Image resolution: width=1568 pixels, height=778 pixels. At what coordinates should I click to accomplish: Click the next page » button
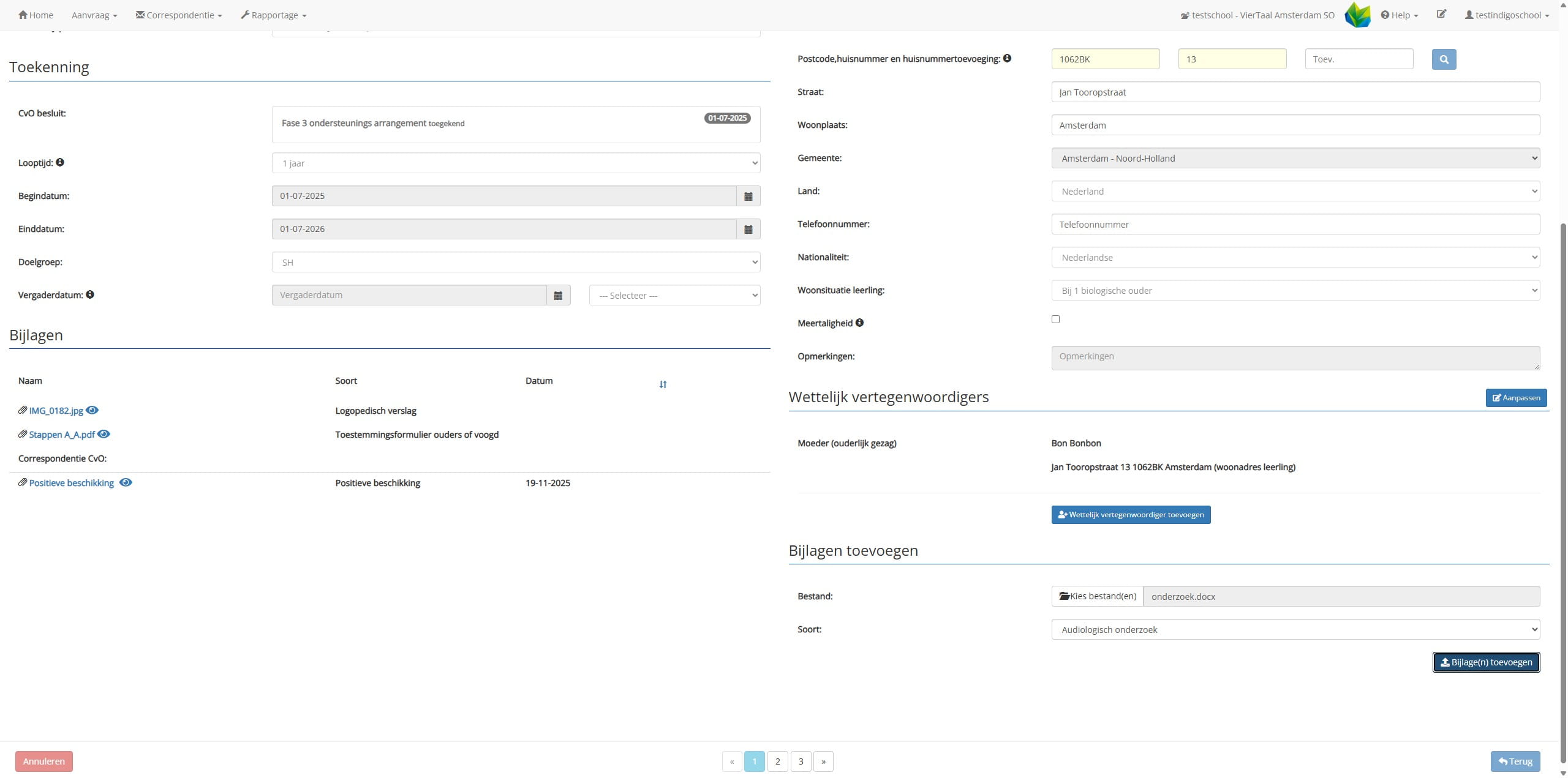point(823,761)
